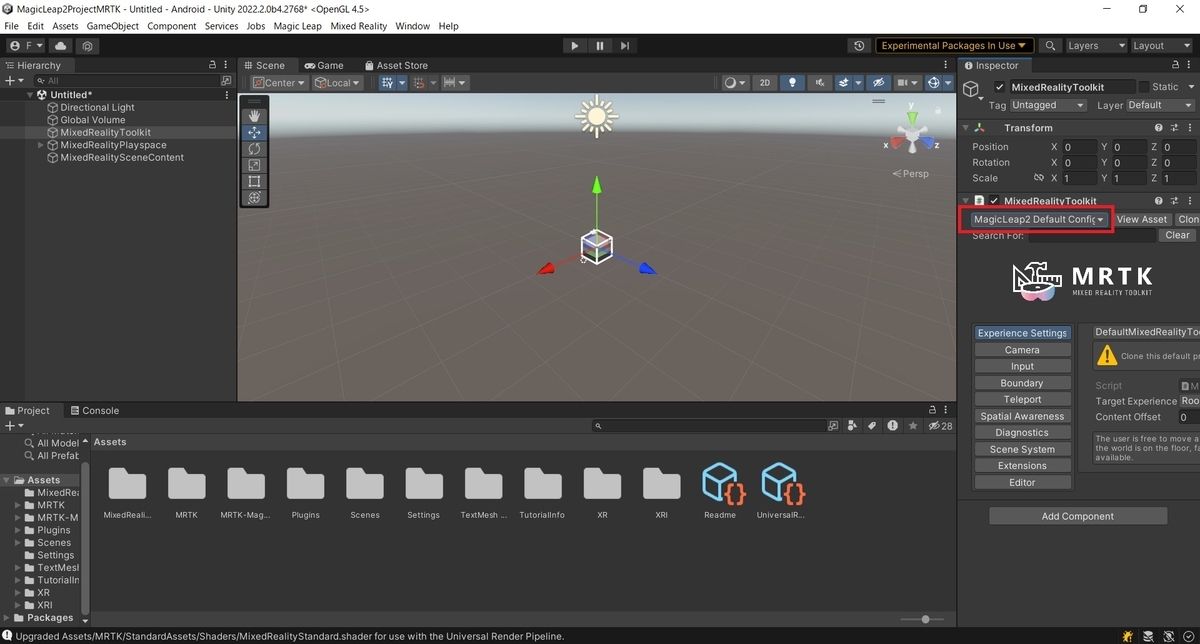Click the Clear search button
Image resolution: width=1200 pixels, height=644 pixels.
click(1177, 235)
